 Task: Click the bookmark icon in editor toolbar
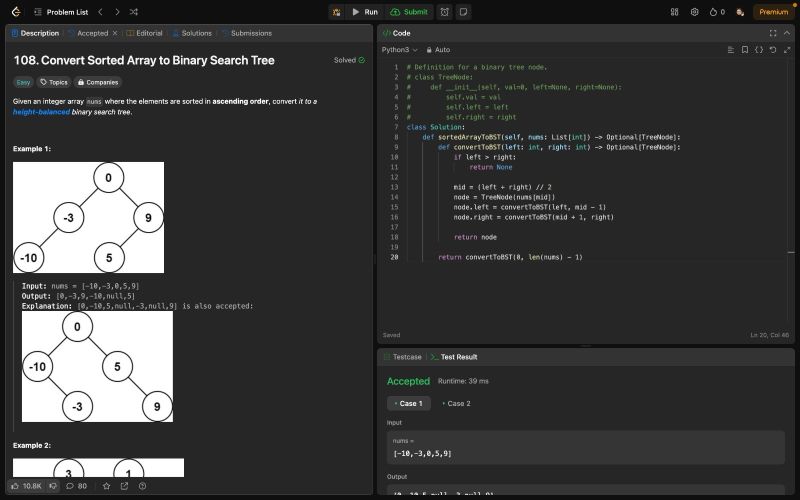tap(745, 49)
